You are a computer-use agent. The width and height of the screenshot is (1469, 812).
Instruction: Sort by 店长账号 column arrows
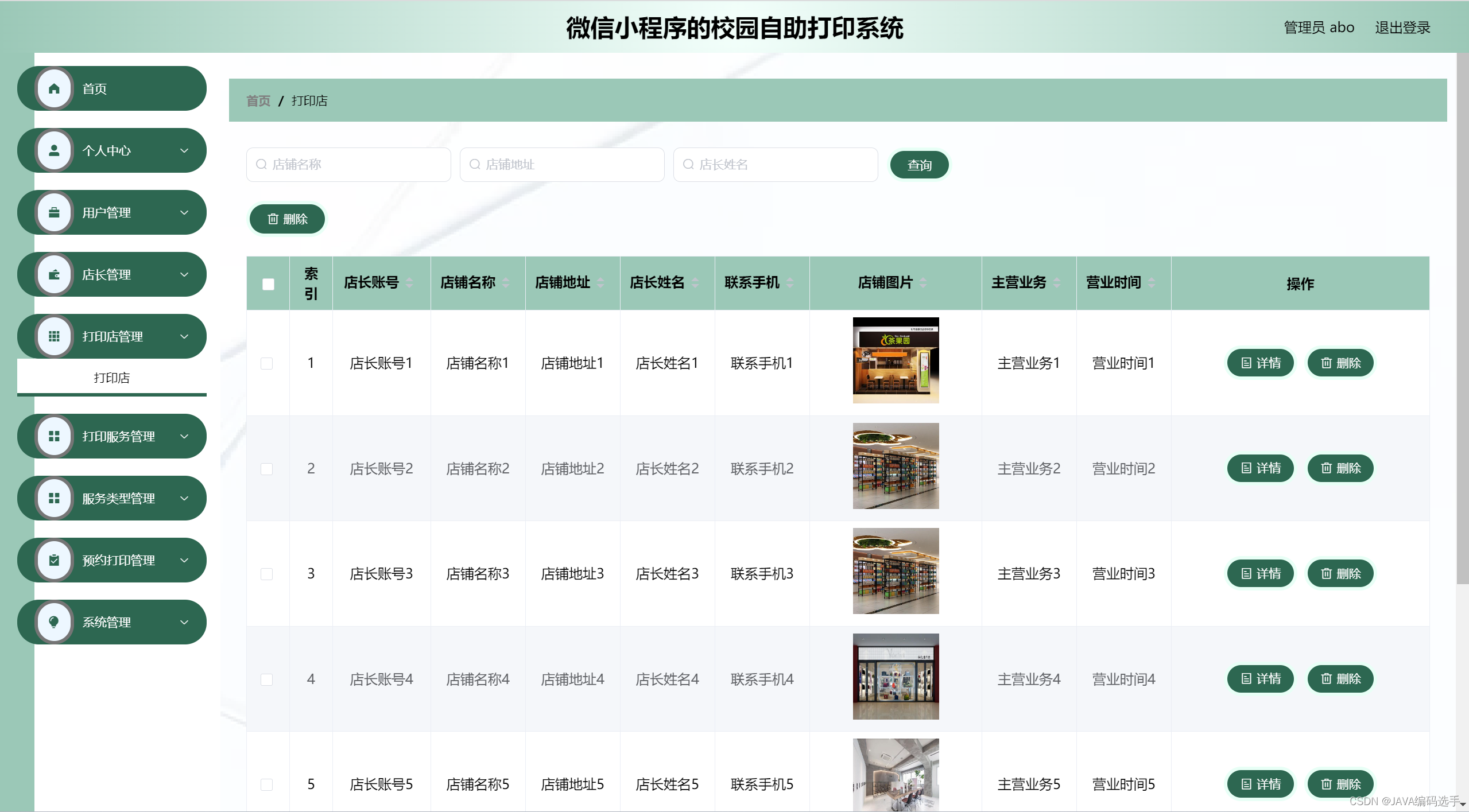(x=409, y=283)
